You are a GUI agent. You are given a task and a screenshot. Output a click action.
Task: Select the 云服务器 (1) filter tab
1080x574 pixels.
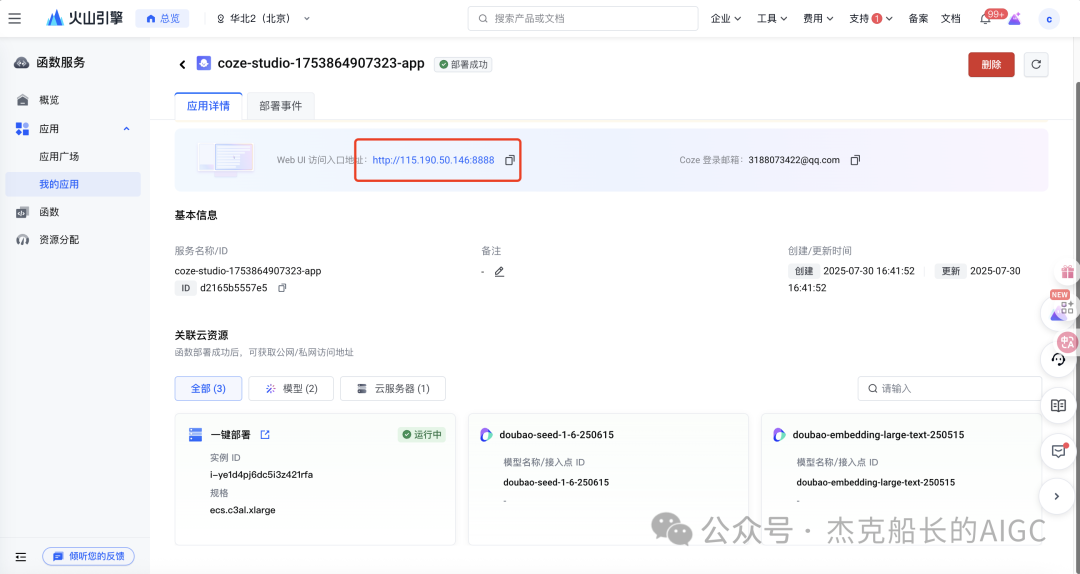click(x=393, y=389)
